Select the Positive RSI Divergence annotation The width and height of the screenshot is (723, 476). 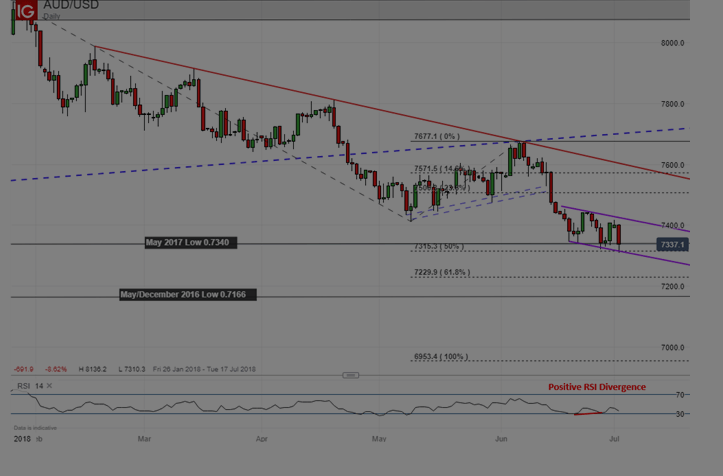click(597, 387)
